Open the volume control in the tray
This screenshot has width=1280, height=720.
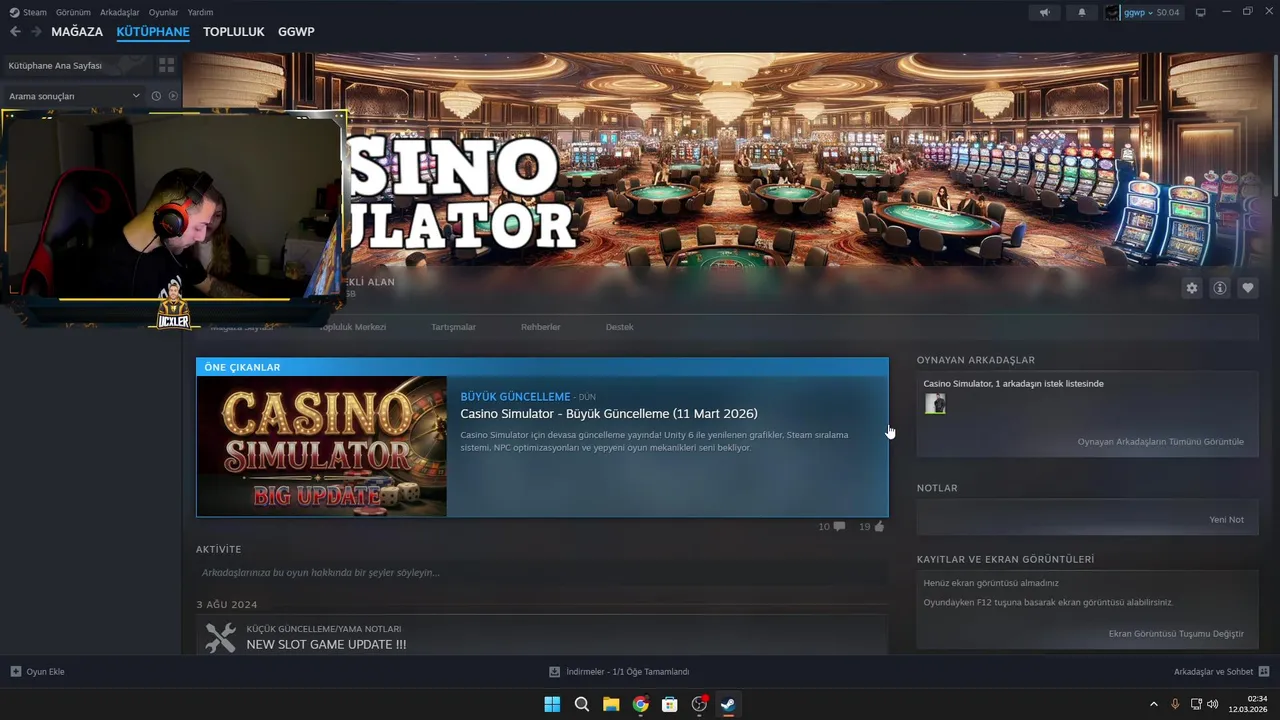point(1212,704)
